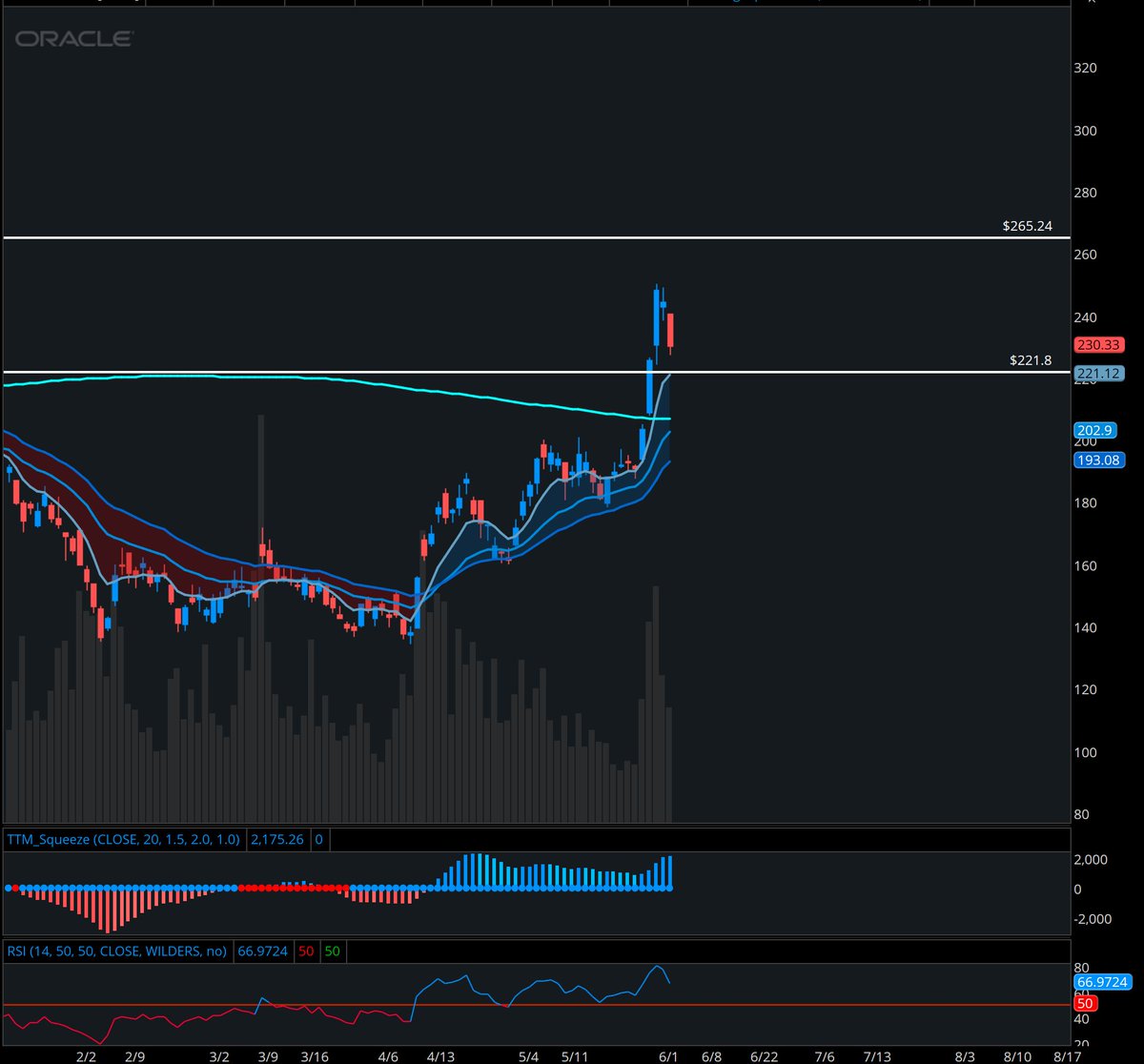
Task: Click the 100 price axis label
Action: coord(1087,752)
